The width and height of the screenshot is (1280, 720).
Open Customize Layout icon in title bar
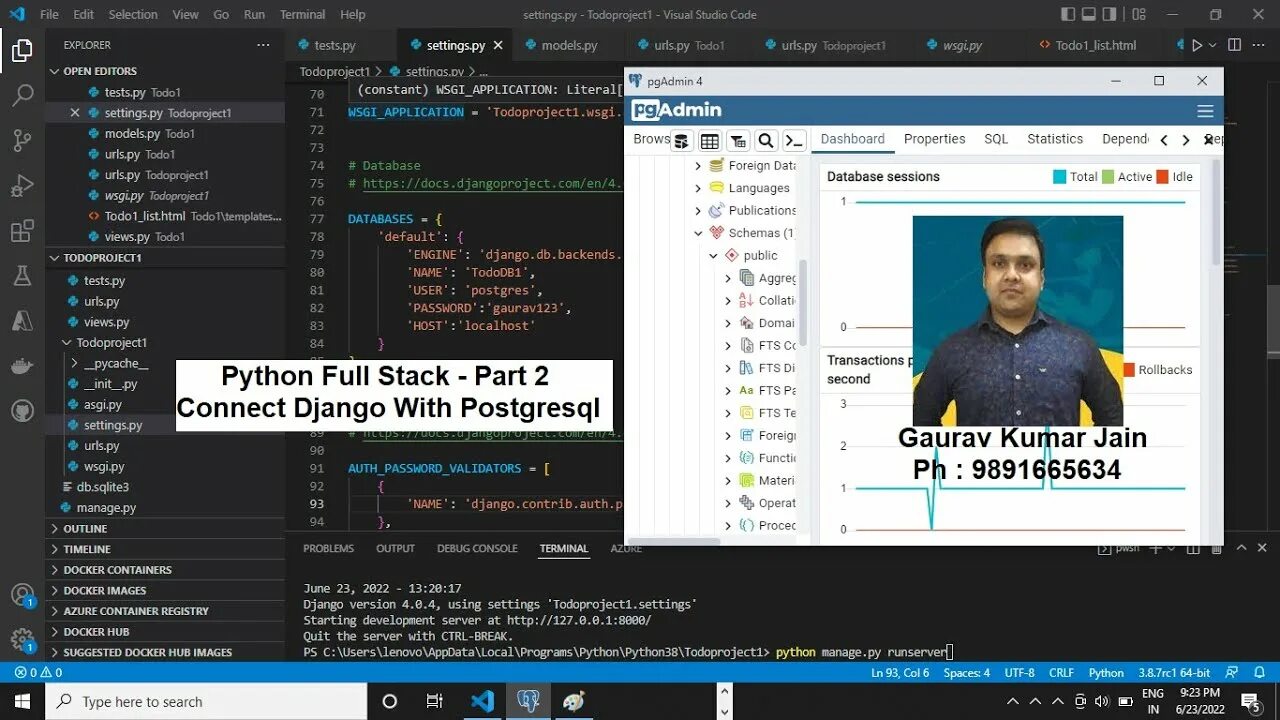[x=1139, y=15]
